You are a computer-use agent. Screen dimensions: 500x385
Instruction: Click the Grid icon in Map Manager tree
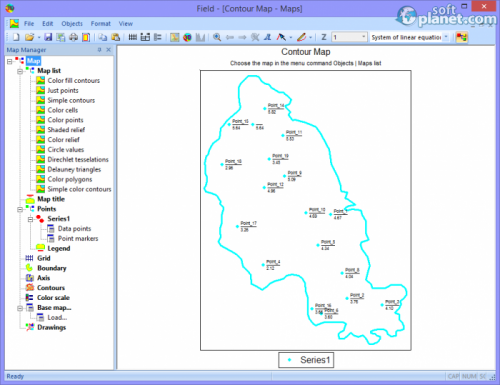tap(29, 258)
